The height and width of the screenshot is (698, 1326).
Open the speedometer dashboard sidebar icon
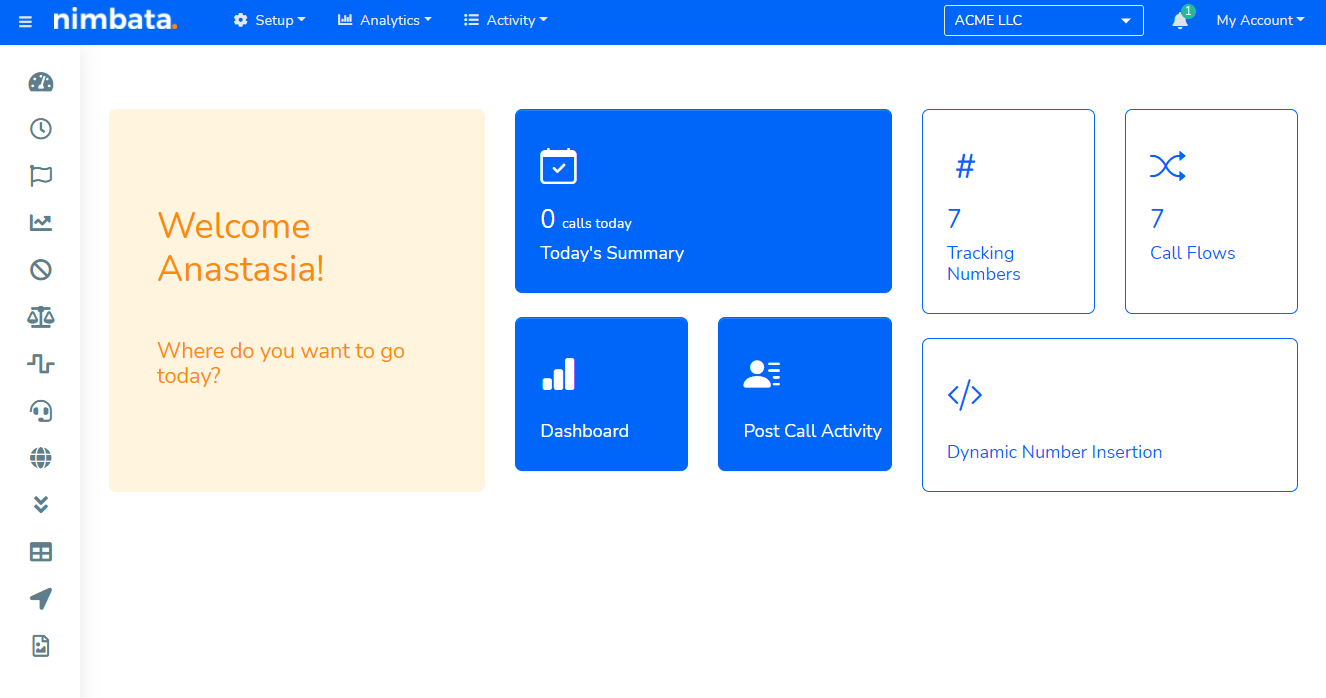coord(41,82)
